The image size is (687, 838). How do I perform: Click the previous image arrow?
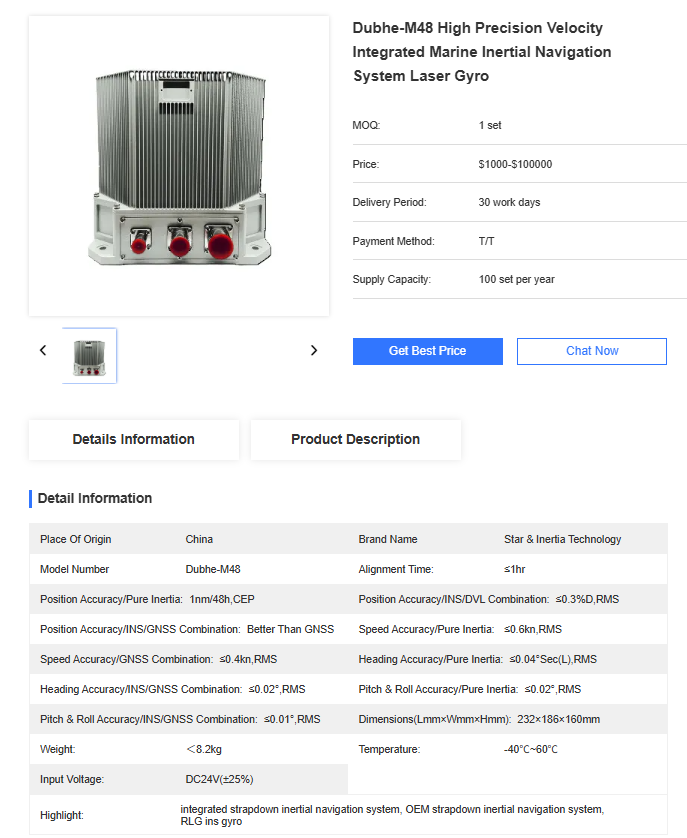click(x=43, y=351)
